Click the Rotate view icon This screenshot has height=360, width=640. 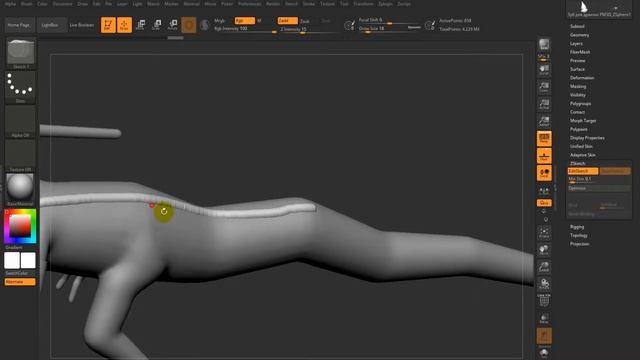(544, 284)
